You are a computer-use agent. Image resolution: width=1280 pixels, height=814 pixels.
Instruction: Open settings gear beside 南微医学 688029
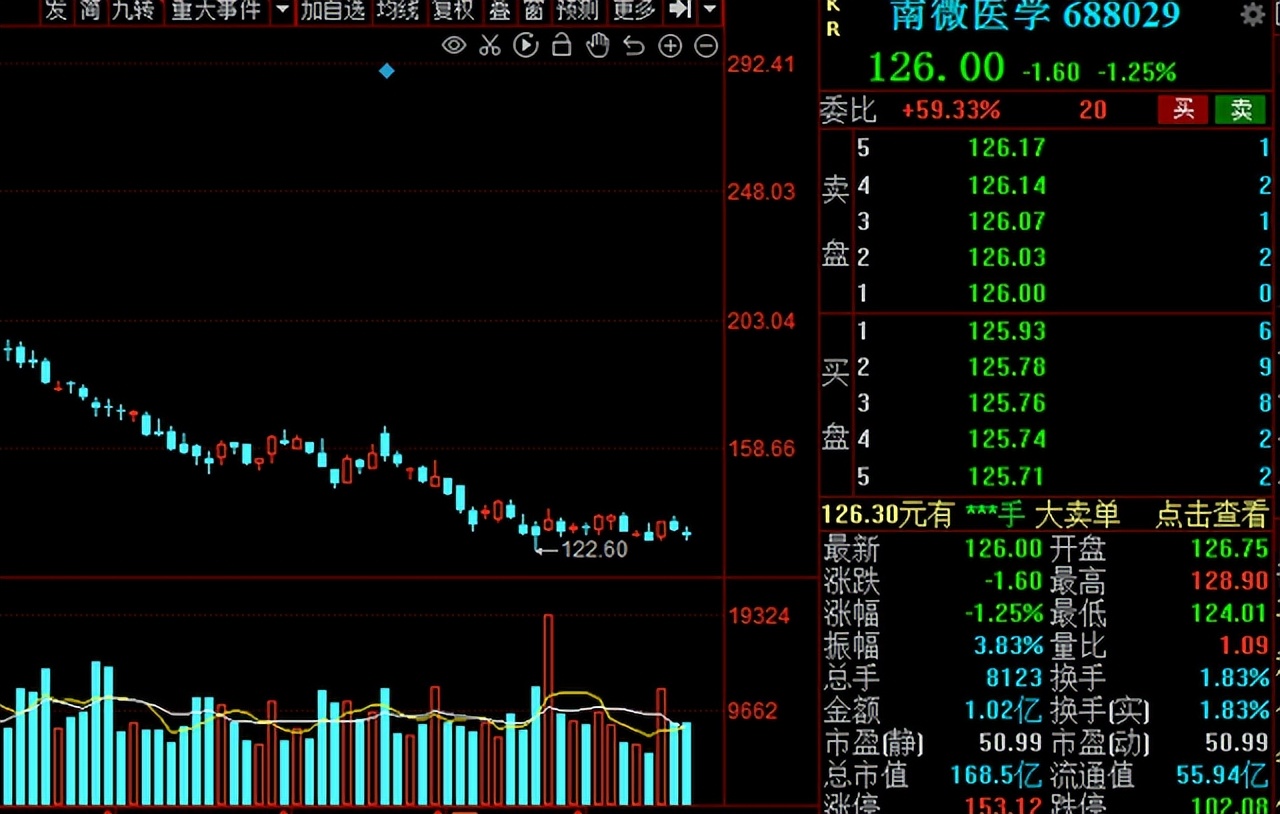(x=1253, y=14)
